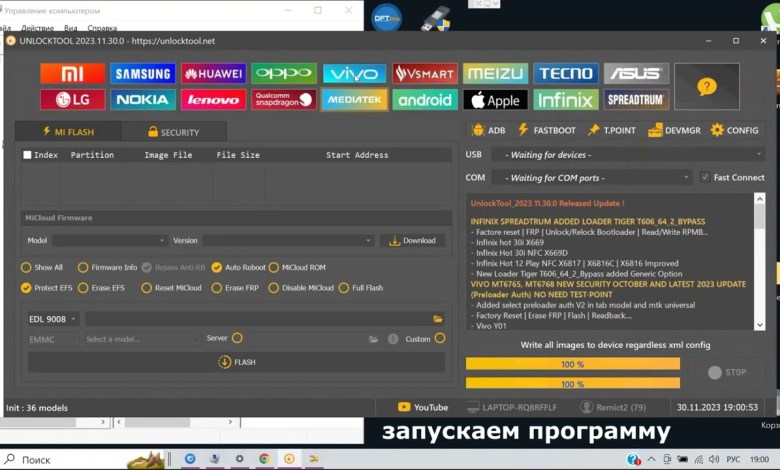Enable the Firmware Info option
The image size is (780, 470).
(x=83, y=268)
